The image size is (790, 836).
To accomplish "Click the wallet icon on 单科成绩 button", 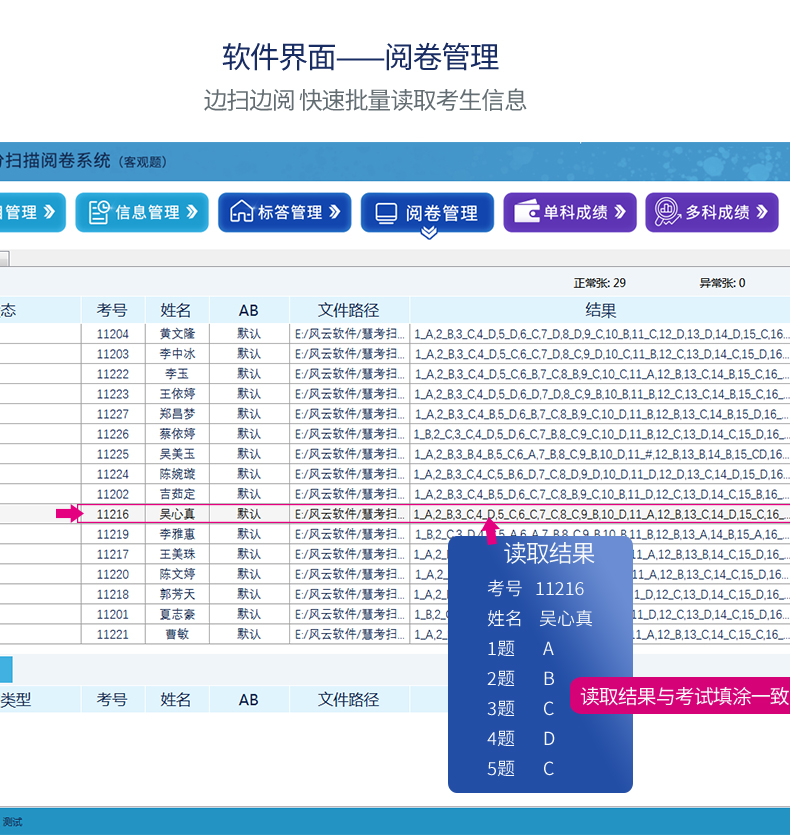I will (526, 212).
